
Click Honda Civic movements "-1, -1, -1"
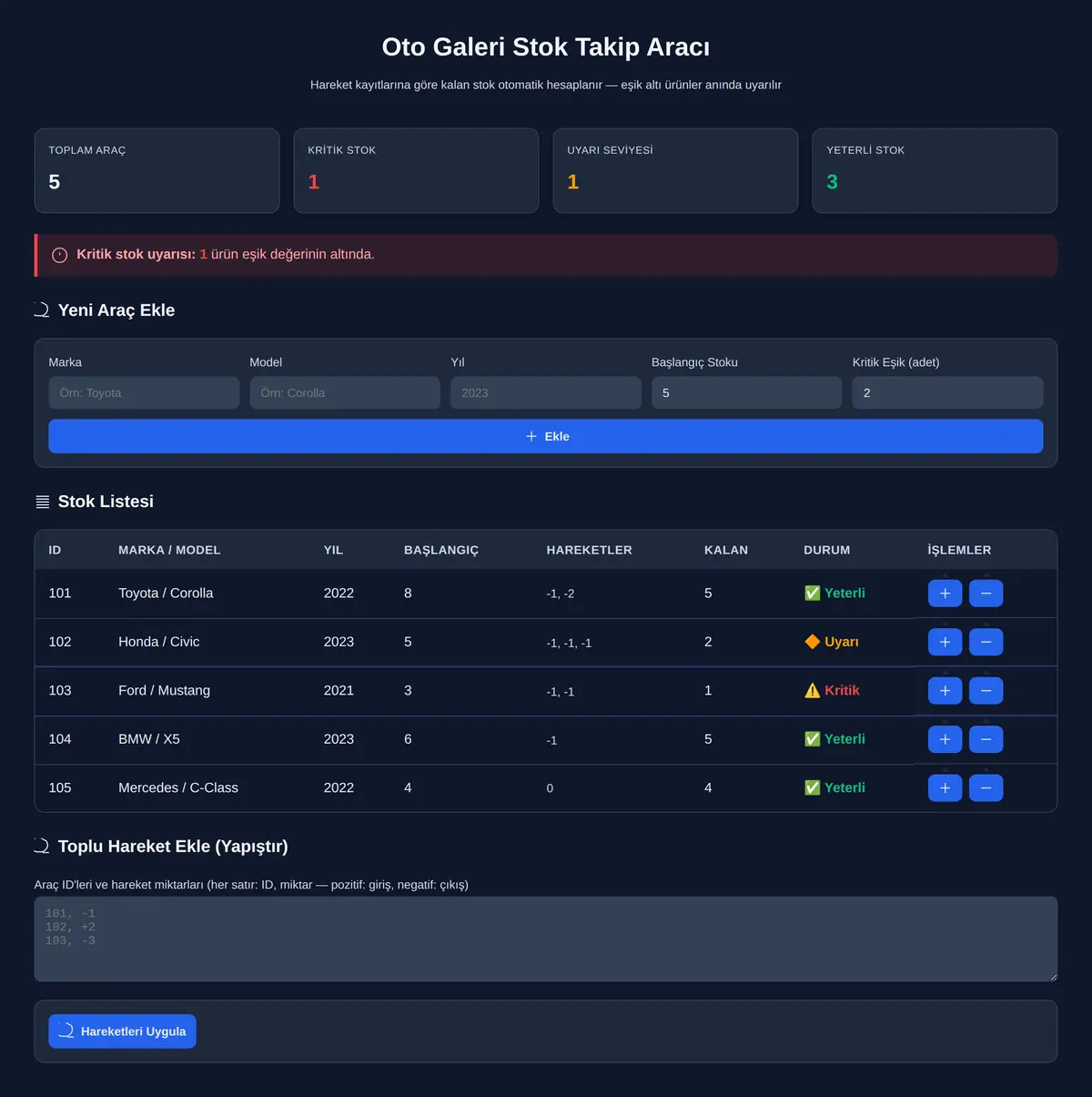[x=569, y=643]
